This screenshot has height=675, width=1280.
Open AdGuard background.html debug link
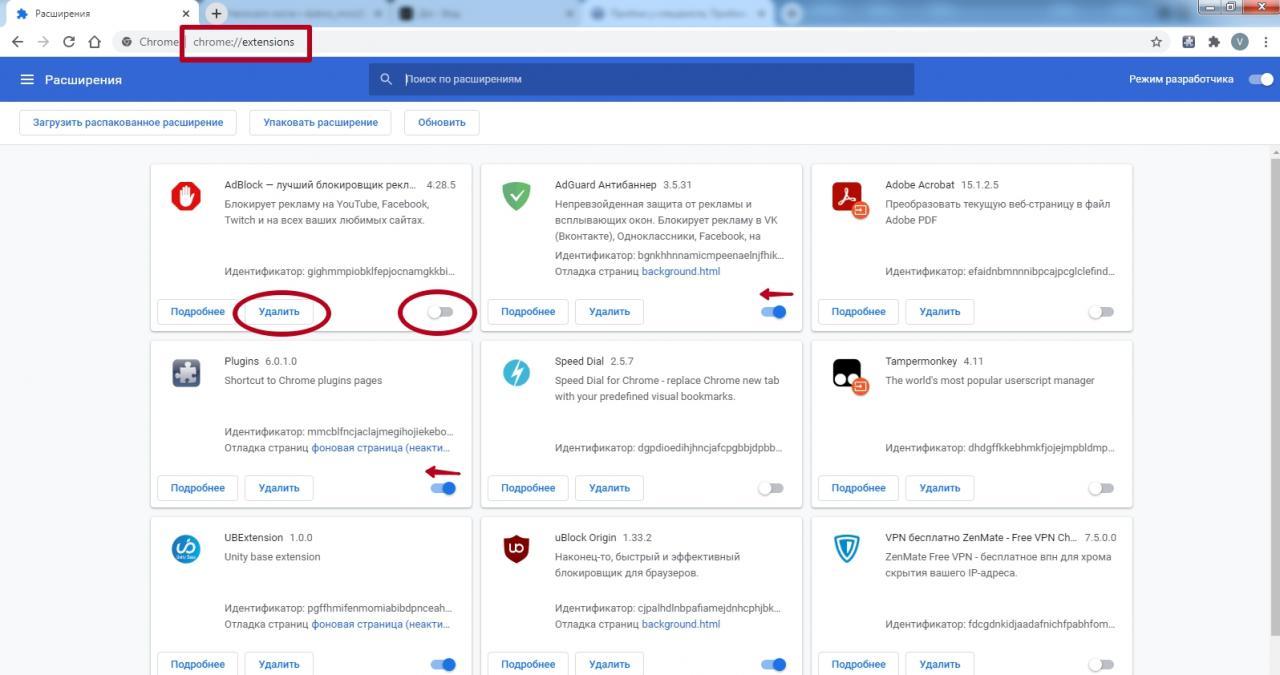[x=681, y=271]
